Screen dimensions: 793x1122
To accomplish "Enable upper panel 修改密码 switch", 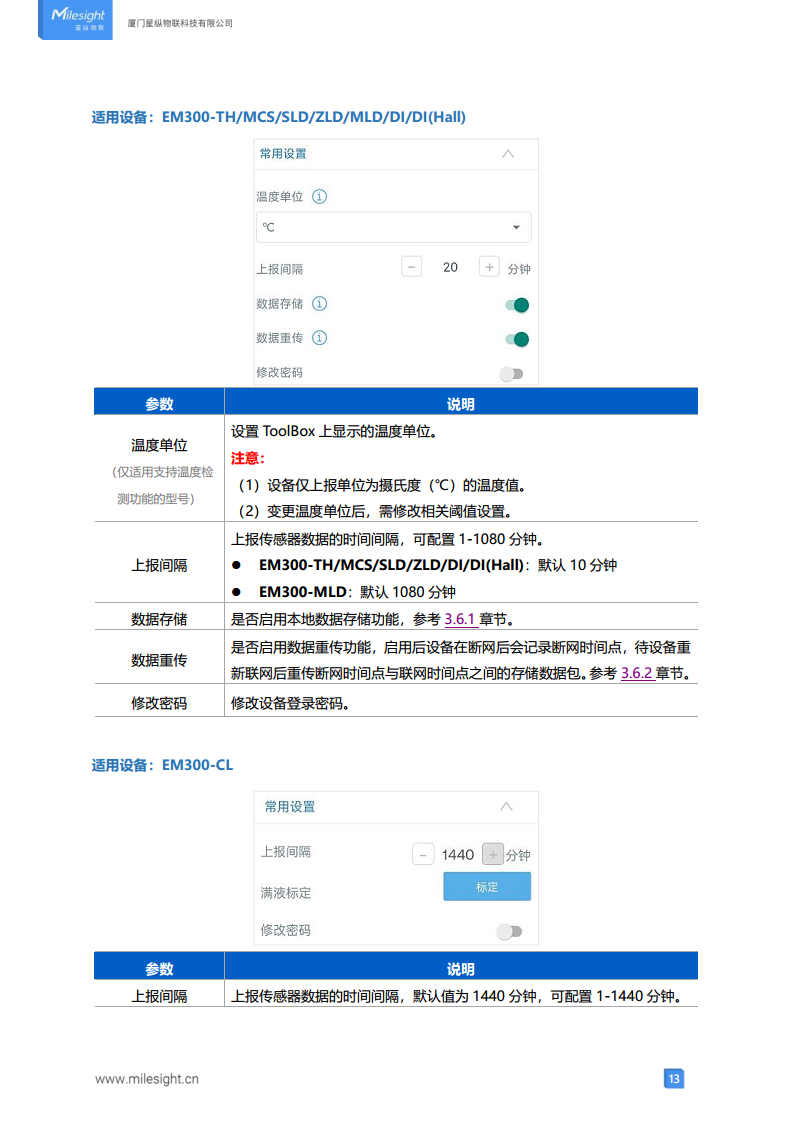I will 512,374.
